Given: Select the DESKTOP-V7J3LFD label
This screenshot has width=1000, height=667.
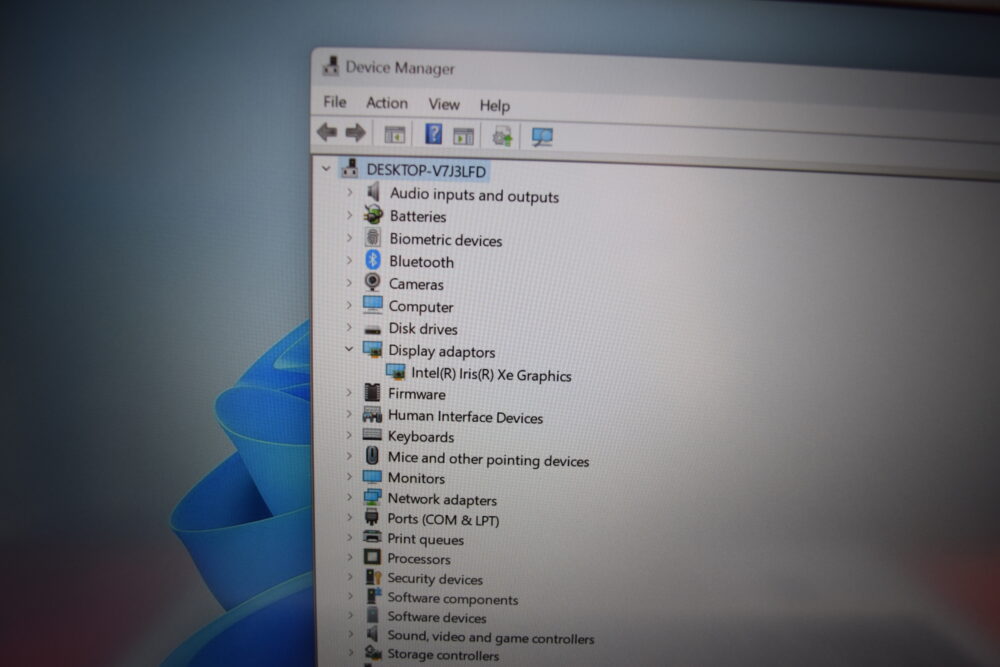Looking at the screenshot, I should point(426,170).
